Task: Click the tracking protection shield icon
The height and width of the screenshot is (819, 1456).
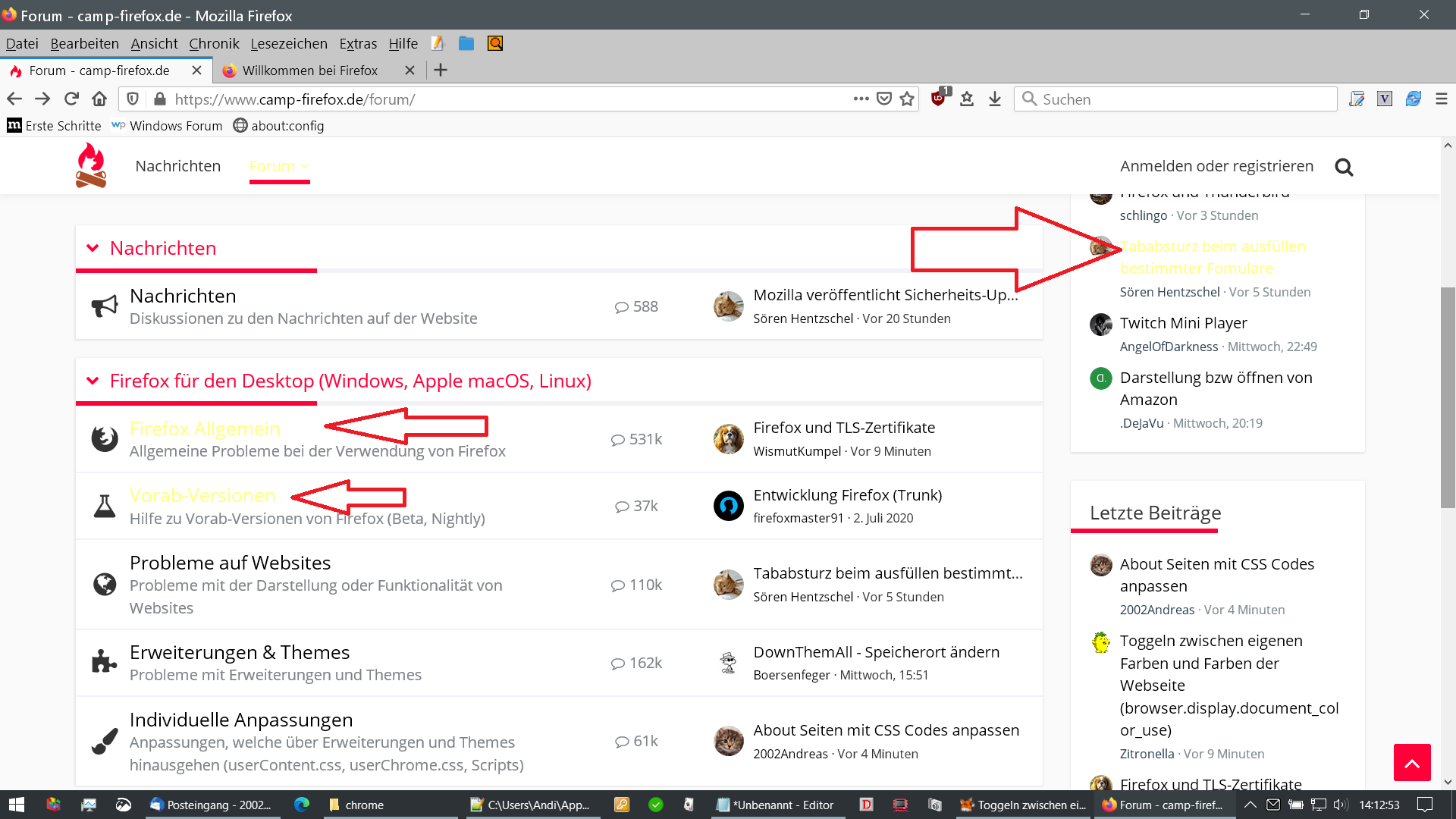Action: [133, 99]
